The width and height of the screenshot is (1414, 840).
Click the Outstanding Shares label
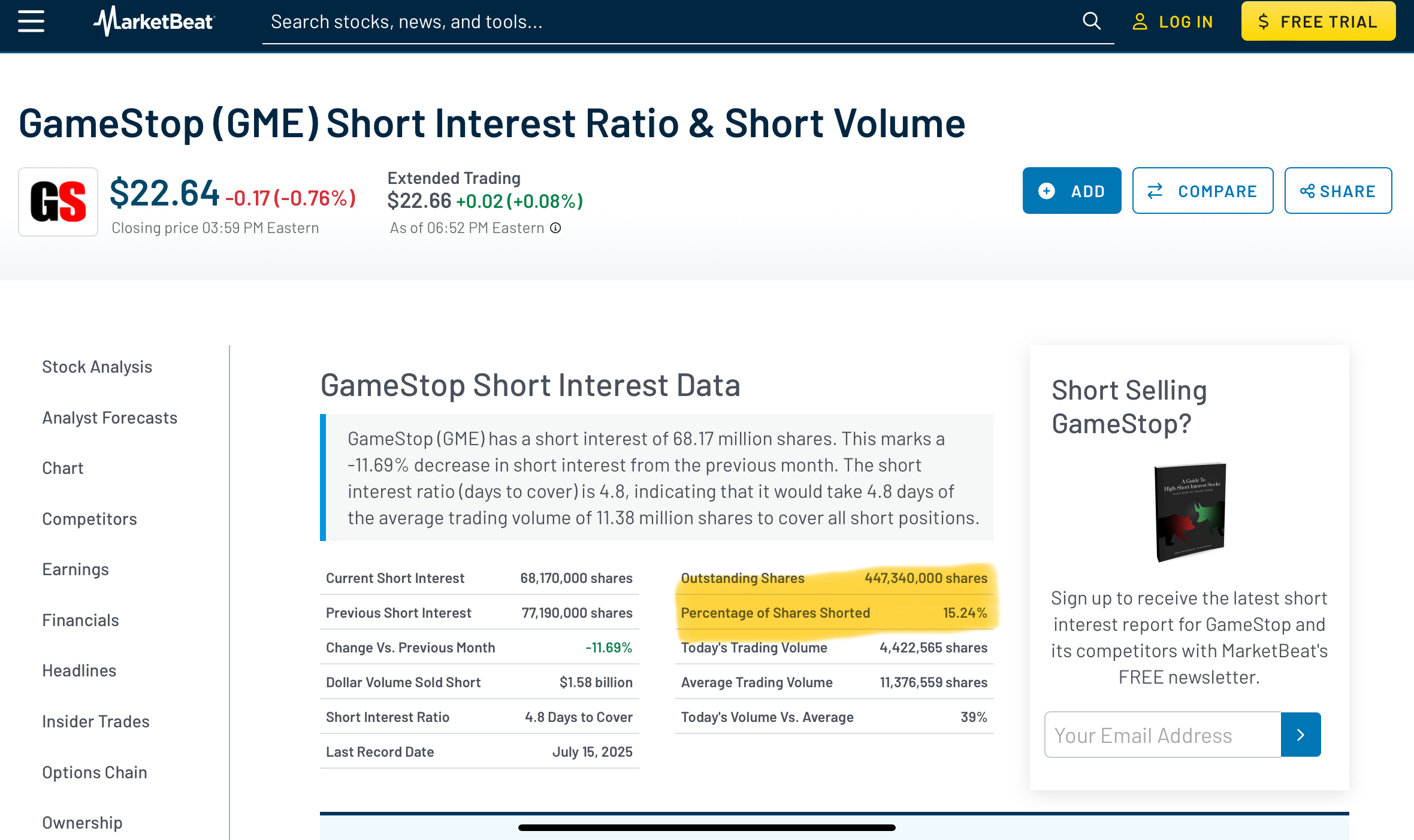743,578
